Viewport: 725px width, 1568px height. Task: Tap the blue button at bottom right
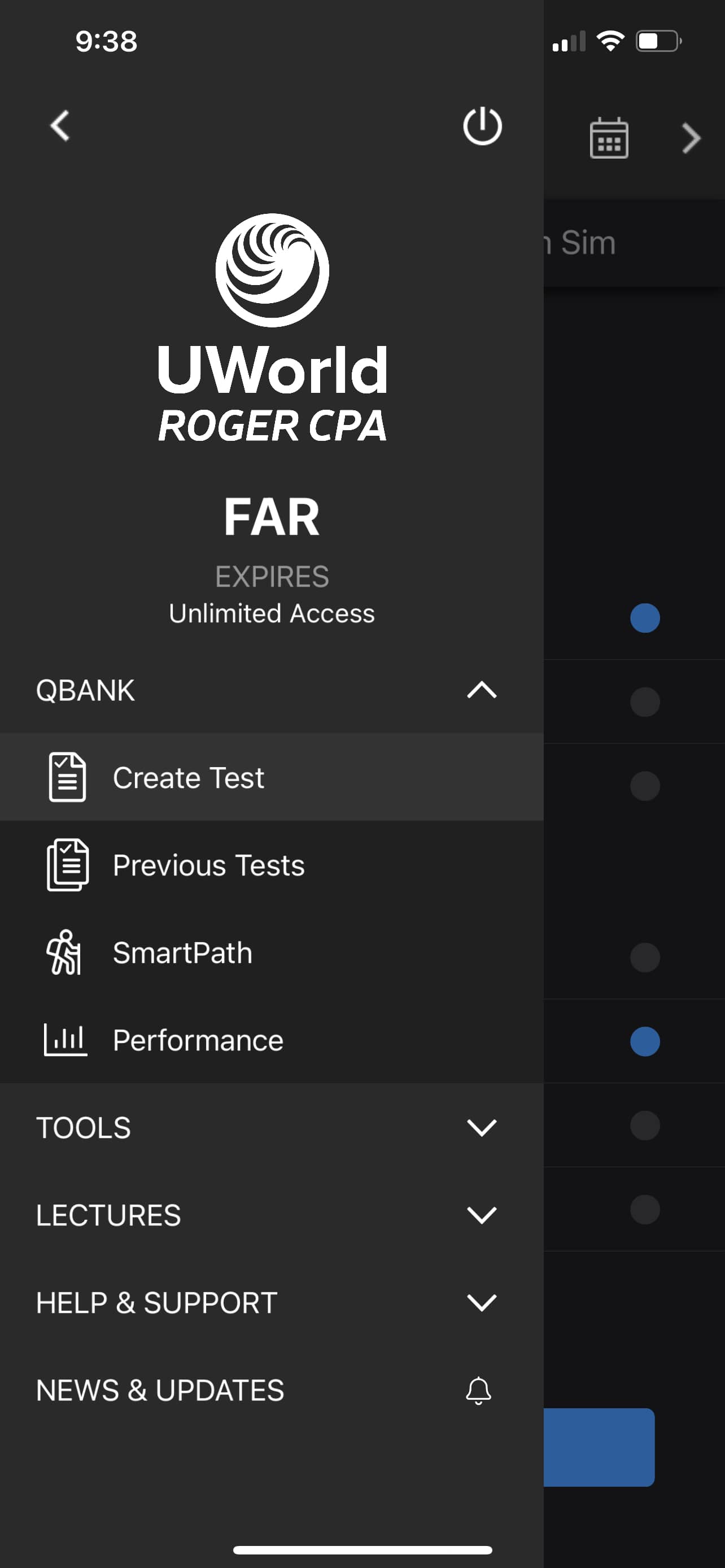click(599, 1447)
